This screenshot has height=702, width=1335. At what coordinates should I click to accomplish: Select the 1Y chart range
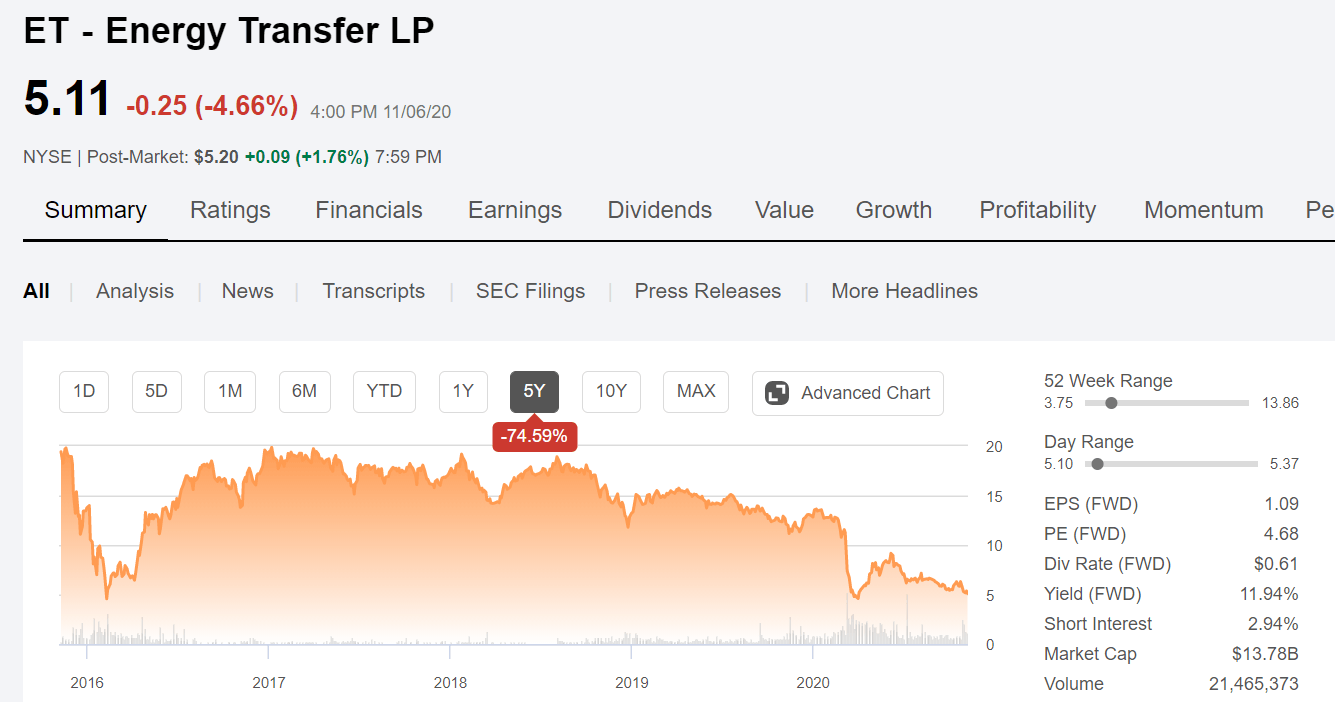[463, 392]
